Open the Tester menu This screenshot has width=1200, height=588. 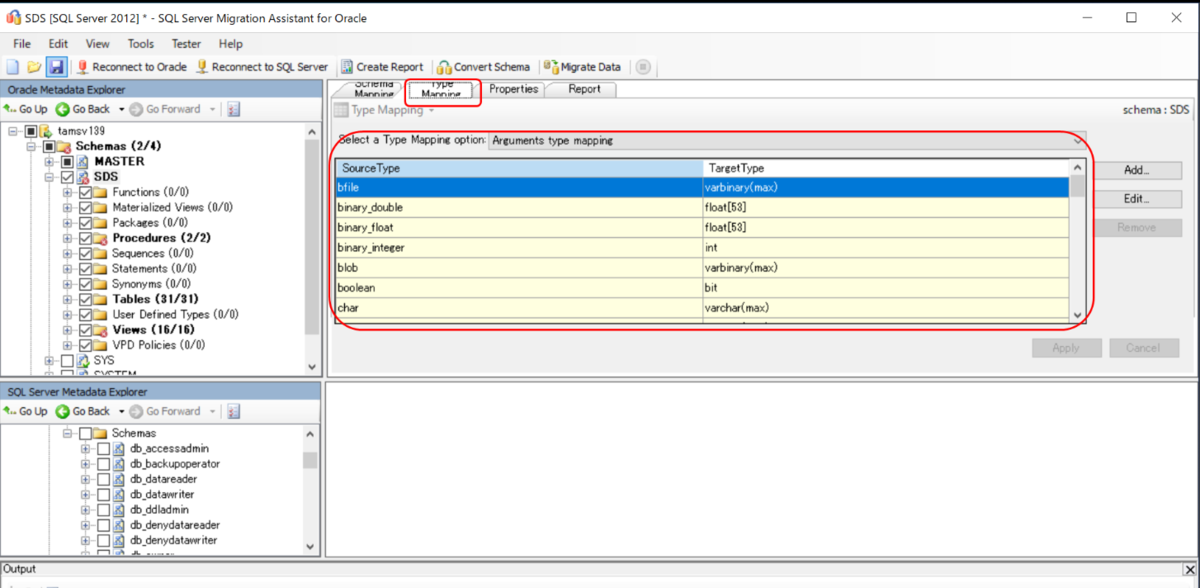(x=186, y=44)
